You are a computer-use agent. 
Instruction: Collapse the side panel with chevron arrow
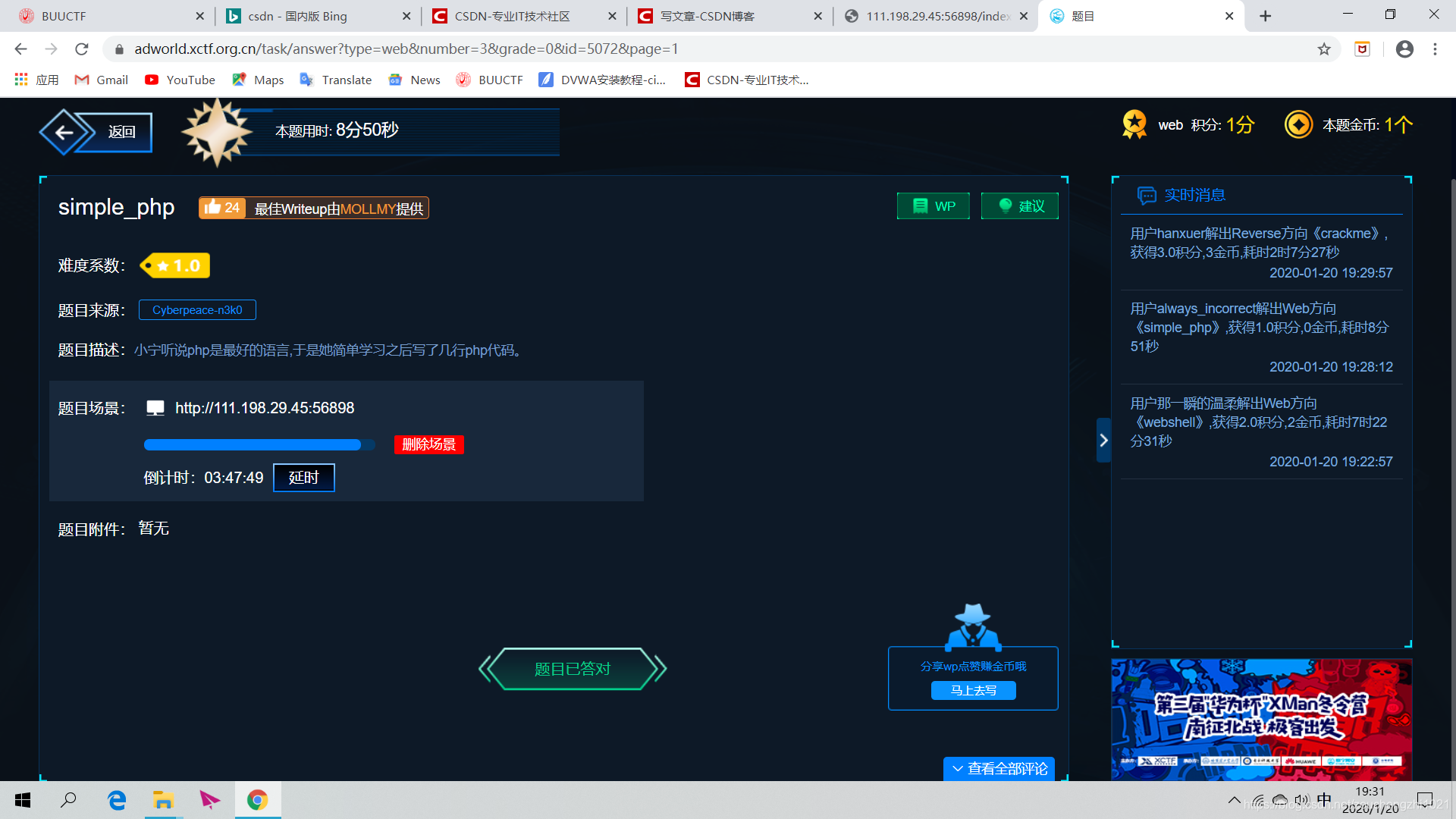click(1103, 440)
